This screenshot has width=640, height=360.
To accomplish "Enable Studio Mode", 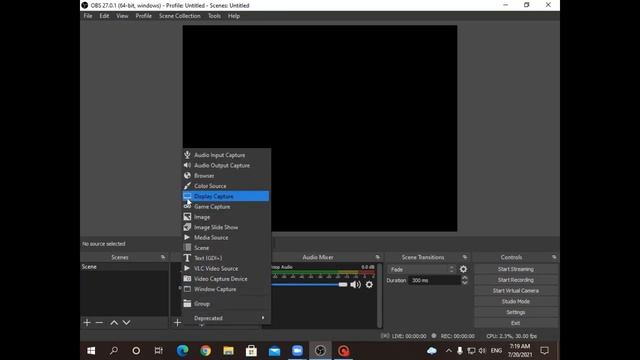I will pyautogui.click(x=516, y=301).
